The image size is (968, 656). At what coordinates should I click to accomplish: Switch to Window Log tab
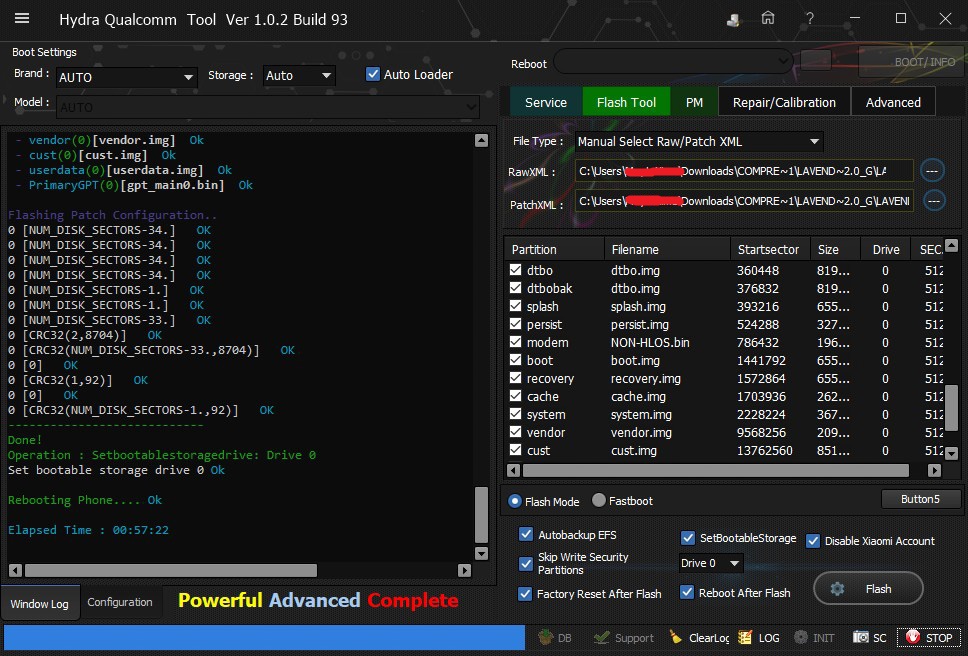coord(40,604)
